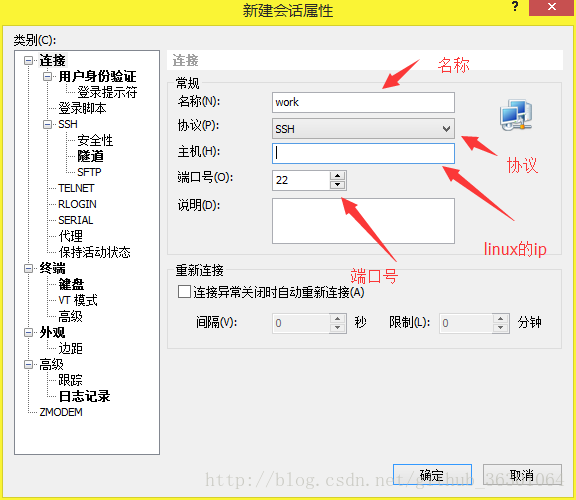576x500 pixels.
Task: Increase the port number with up arrow
Action: [337, 175]
